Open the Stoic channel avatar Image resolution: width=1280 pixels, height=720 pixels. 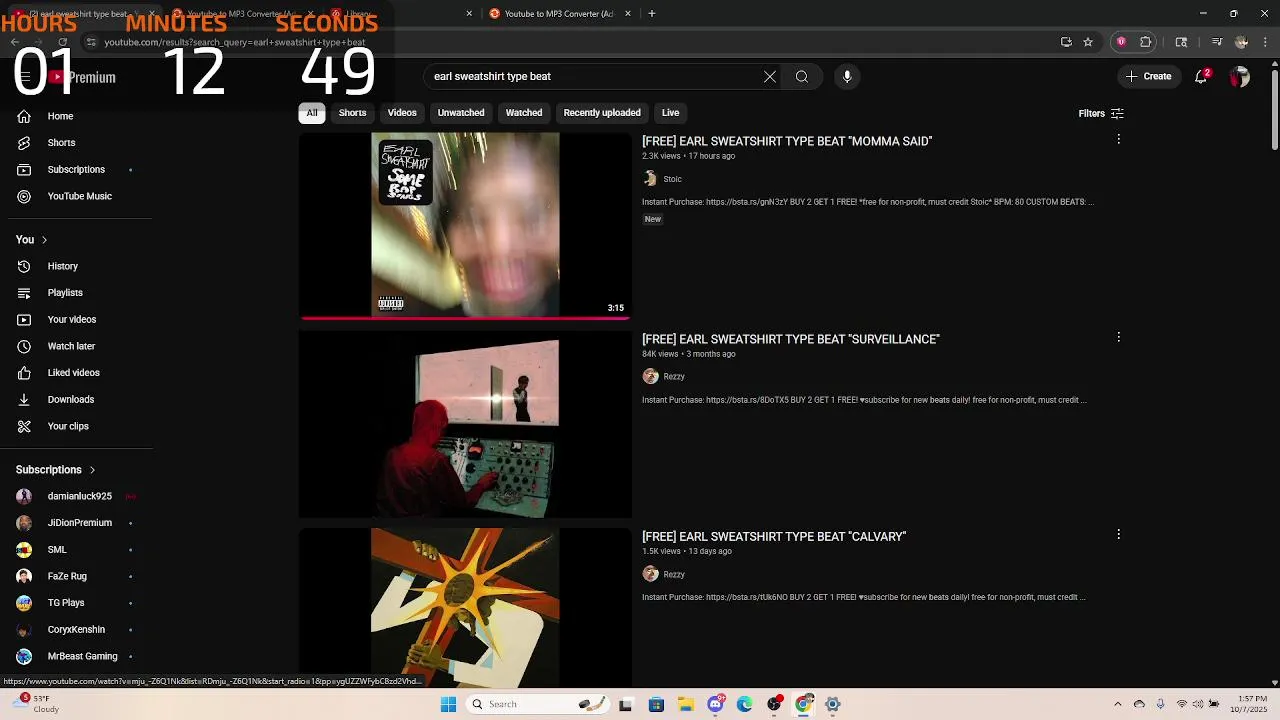click(x=650, y=179)
